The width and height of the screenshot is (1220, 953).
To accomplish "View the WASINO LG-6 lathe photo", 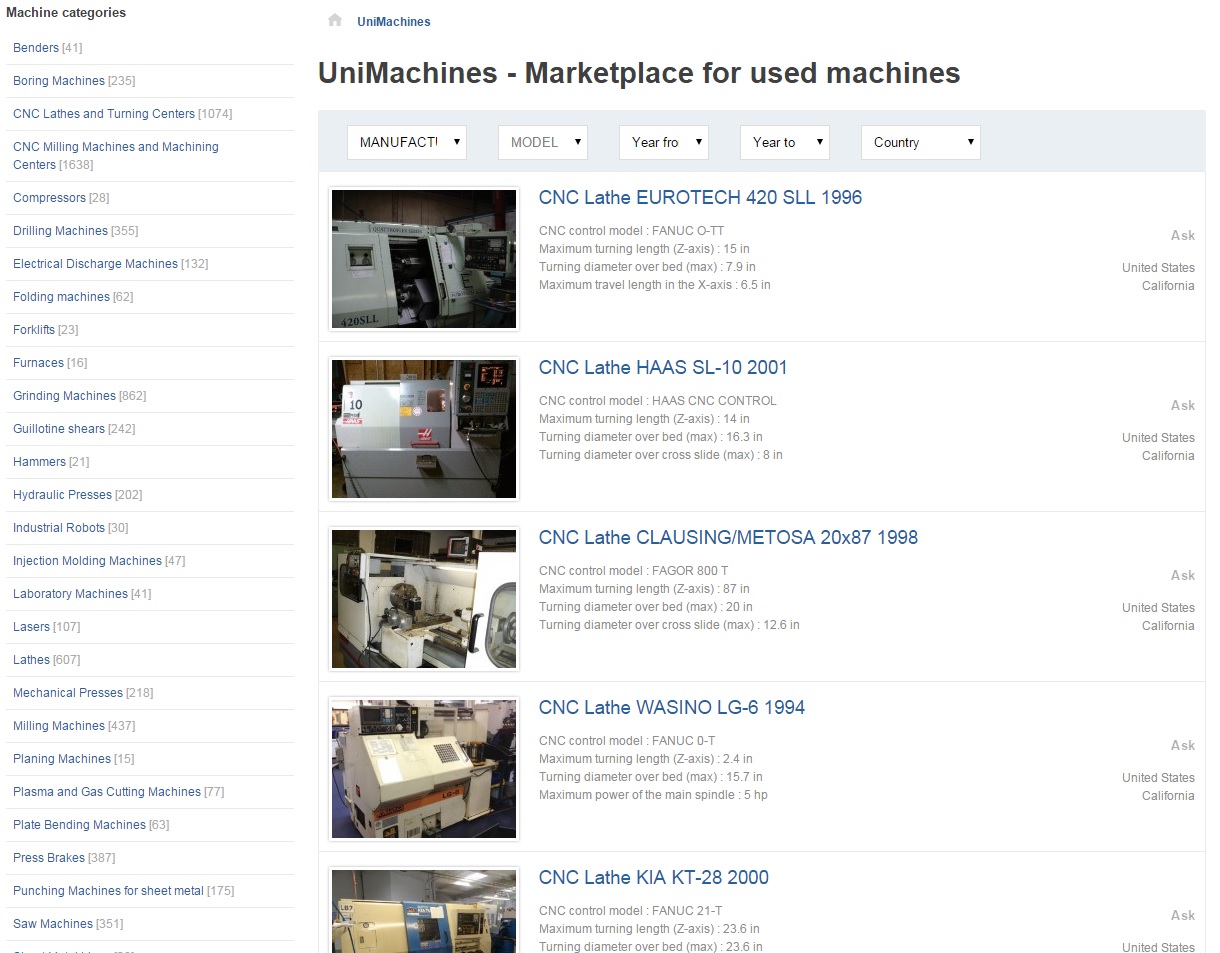I will click(424, 769).
